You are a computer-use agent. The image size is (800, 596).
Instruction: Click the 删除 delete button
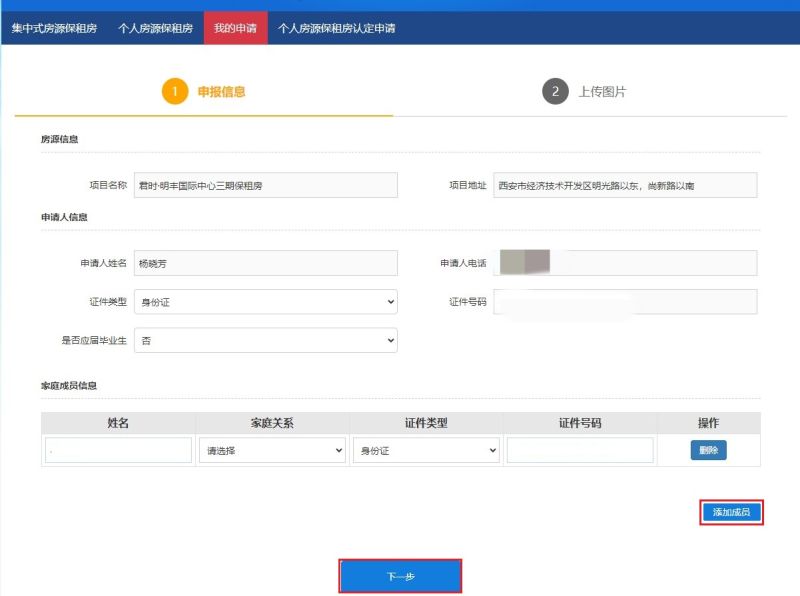click(x=709, y=450)
